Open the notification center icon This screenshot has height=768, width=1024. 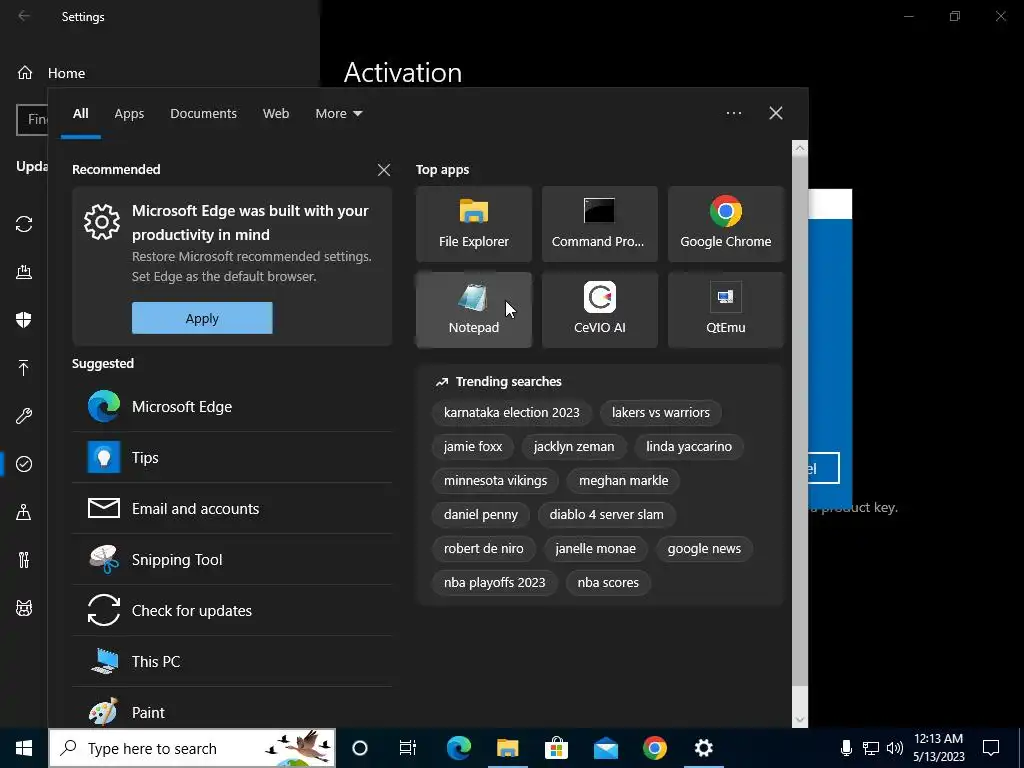991,748
